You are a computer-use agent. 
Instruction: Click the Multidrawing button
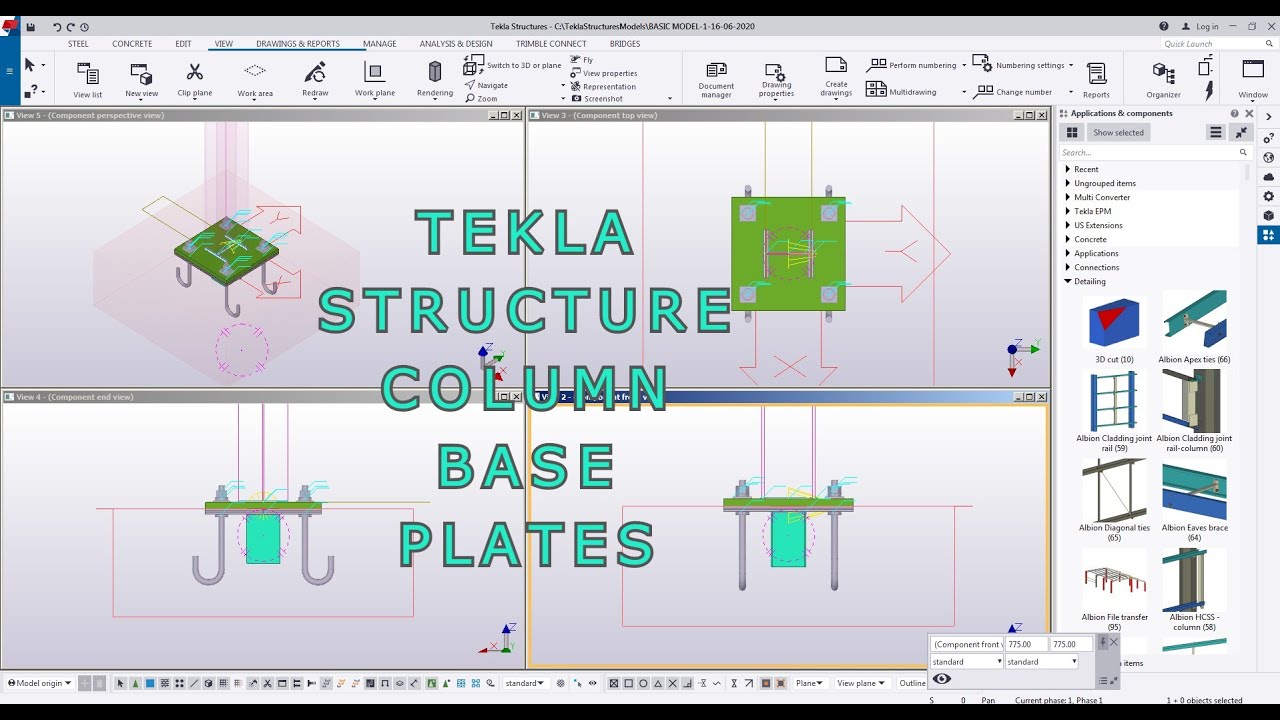point(901,90)
